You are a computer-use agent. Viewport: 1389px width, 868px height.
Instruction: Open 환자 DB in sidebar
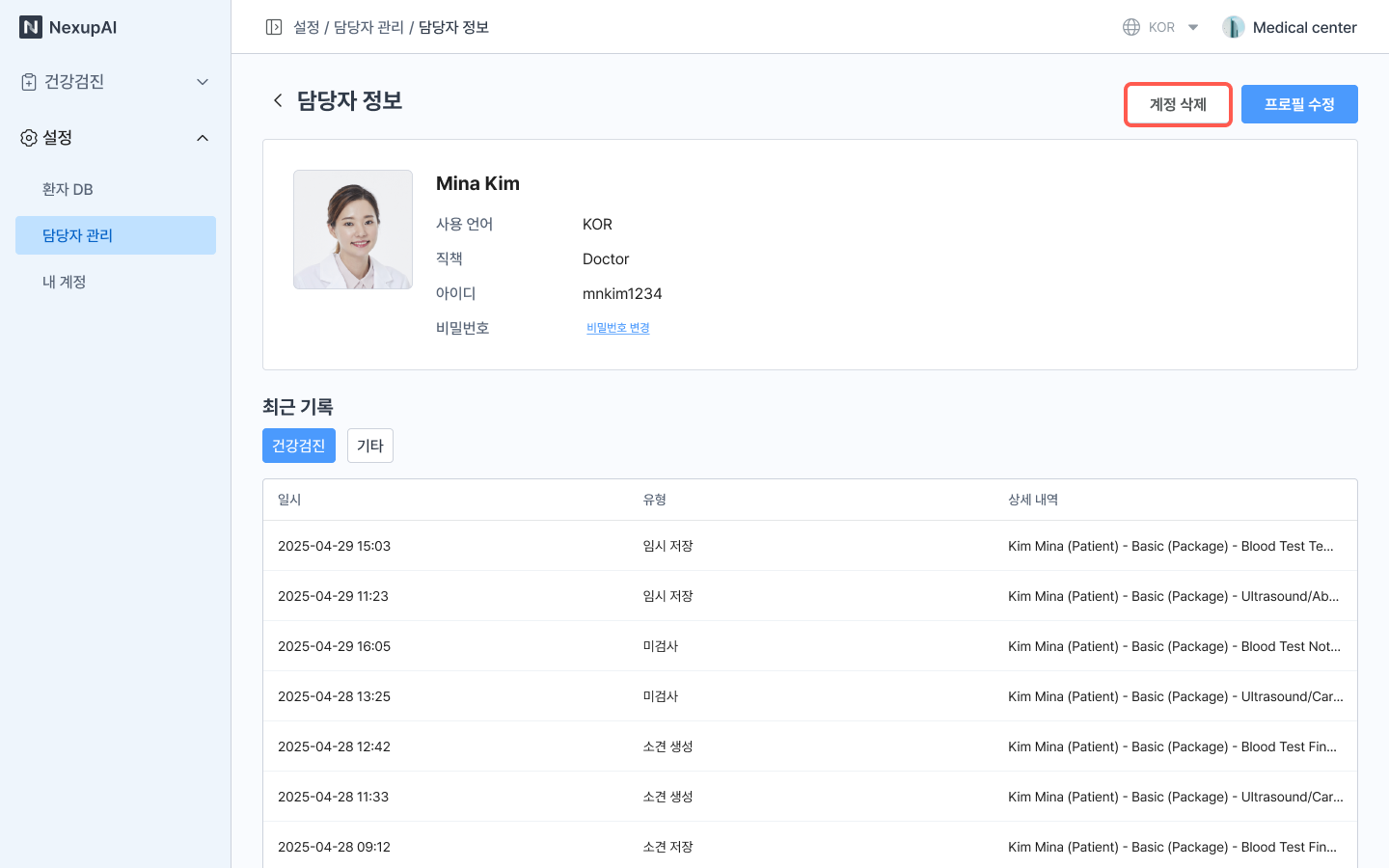point(68,189)
